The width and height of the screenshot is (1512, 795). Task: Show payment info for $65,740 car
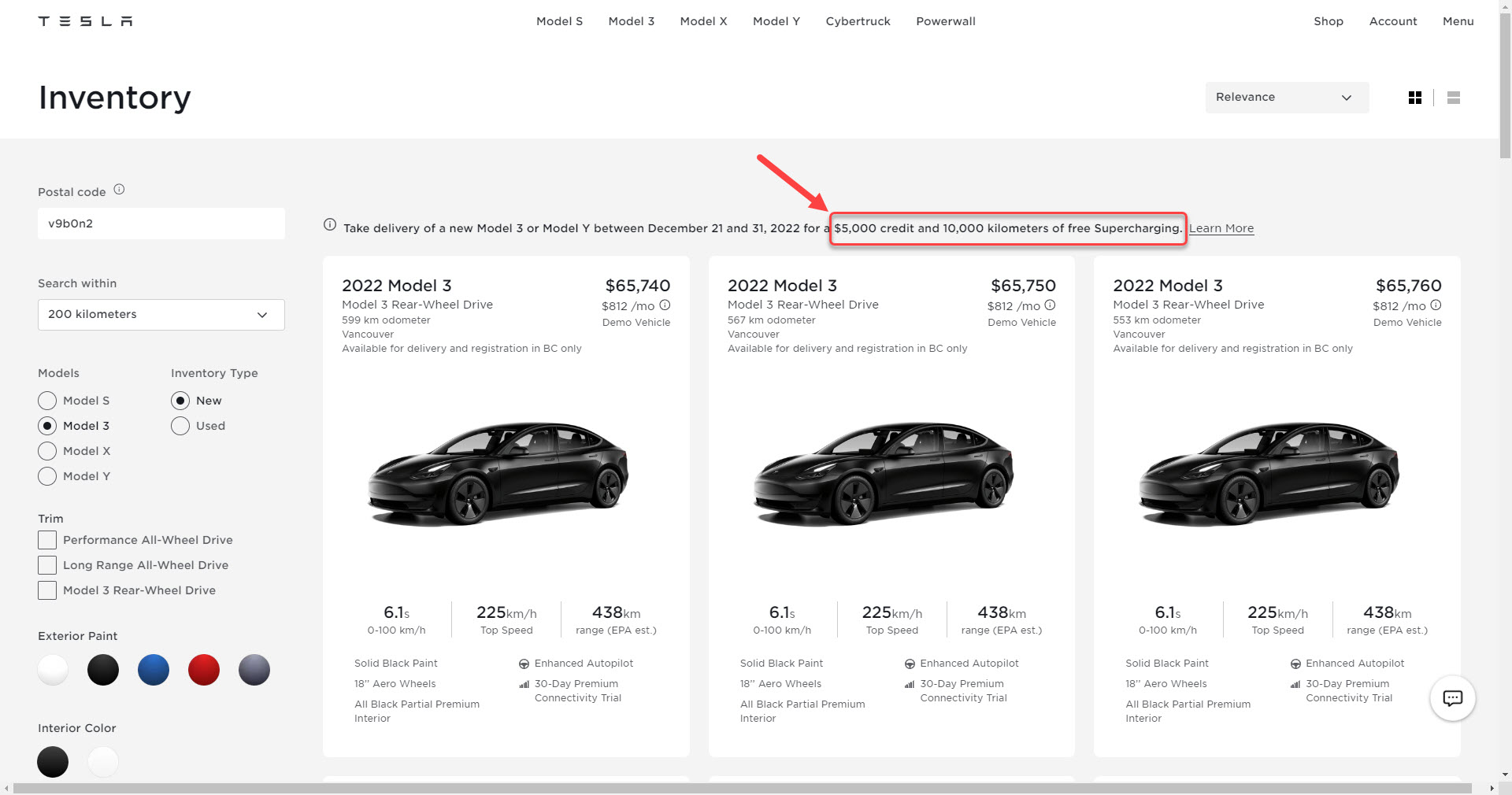point(665,305)
